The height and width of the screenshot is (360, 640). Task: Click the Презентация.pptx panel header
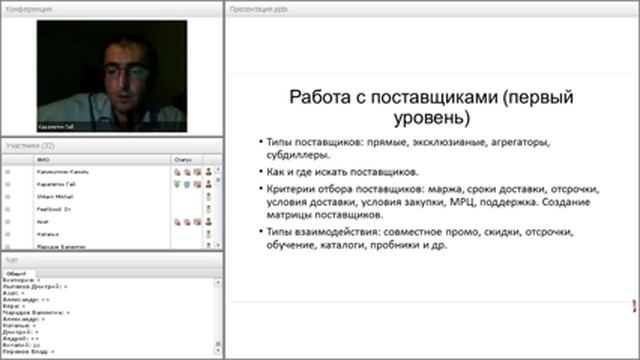tap(432, 9)
